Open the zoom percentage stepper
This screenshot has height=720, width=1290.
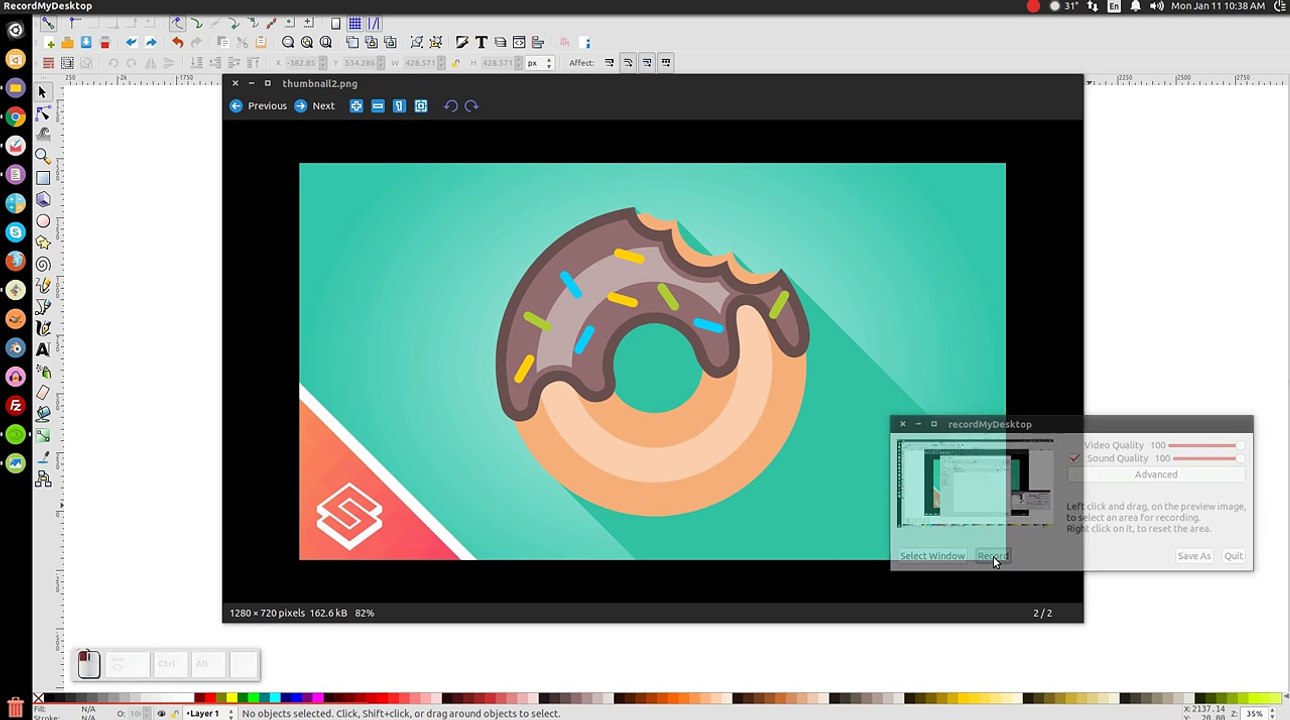[1273, 714]
